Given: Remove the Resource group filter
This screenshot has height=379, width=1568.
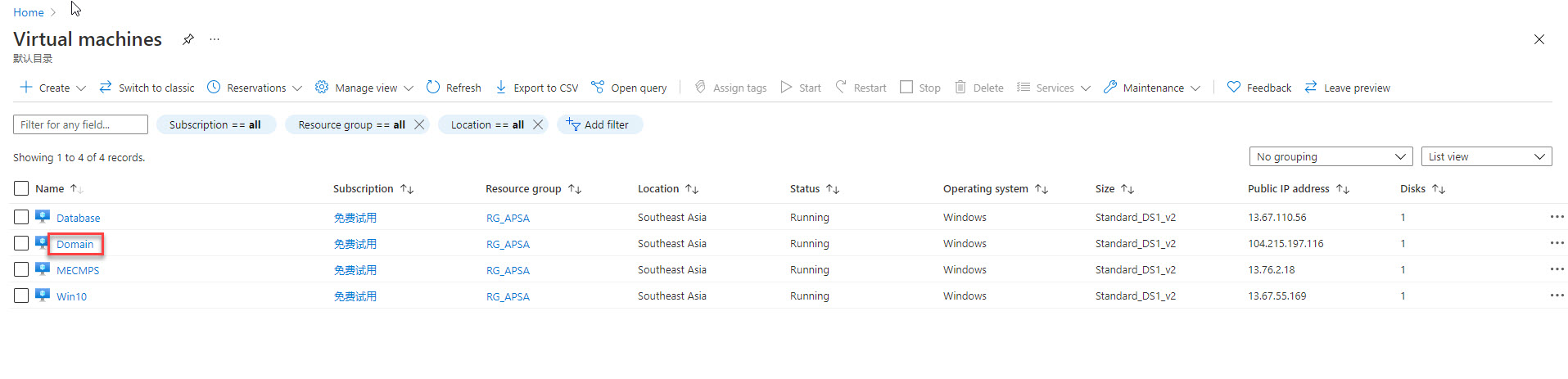Looking at the screenshot, I should coord(419,124).
